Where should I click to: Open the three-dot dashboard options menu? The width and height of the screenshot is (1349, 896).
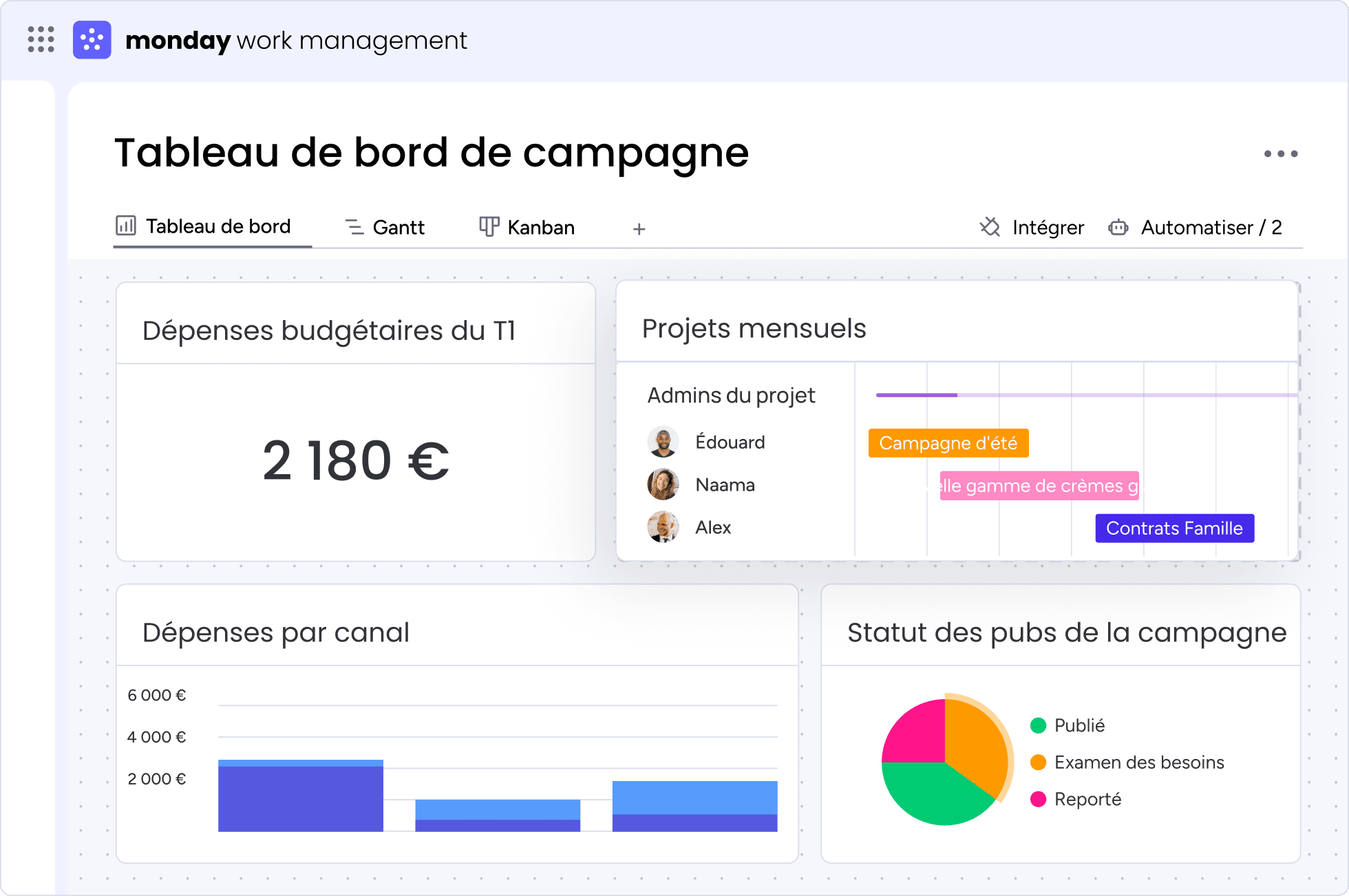[1281, 154]
